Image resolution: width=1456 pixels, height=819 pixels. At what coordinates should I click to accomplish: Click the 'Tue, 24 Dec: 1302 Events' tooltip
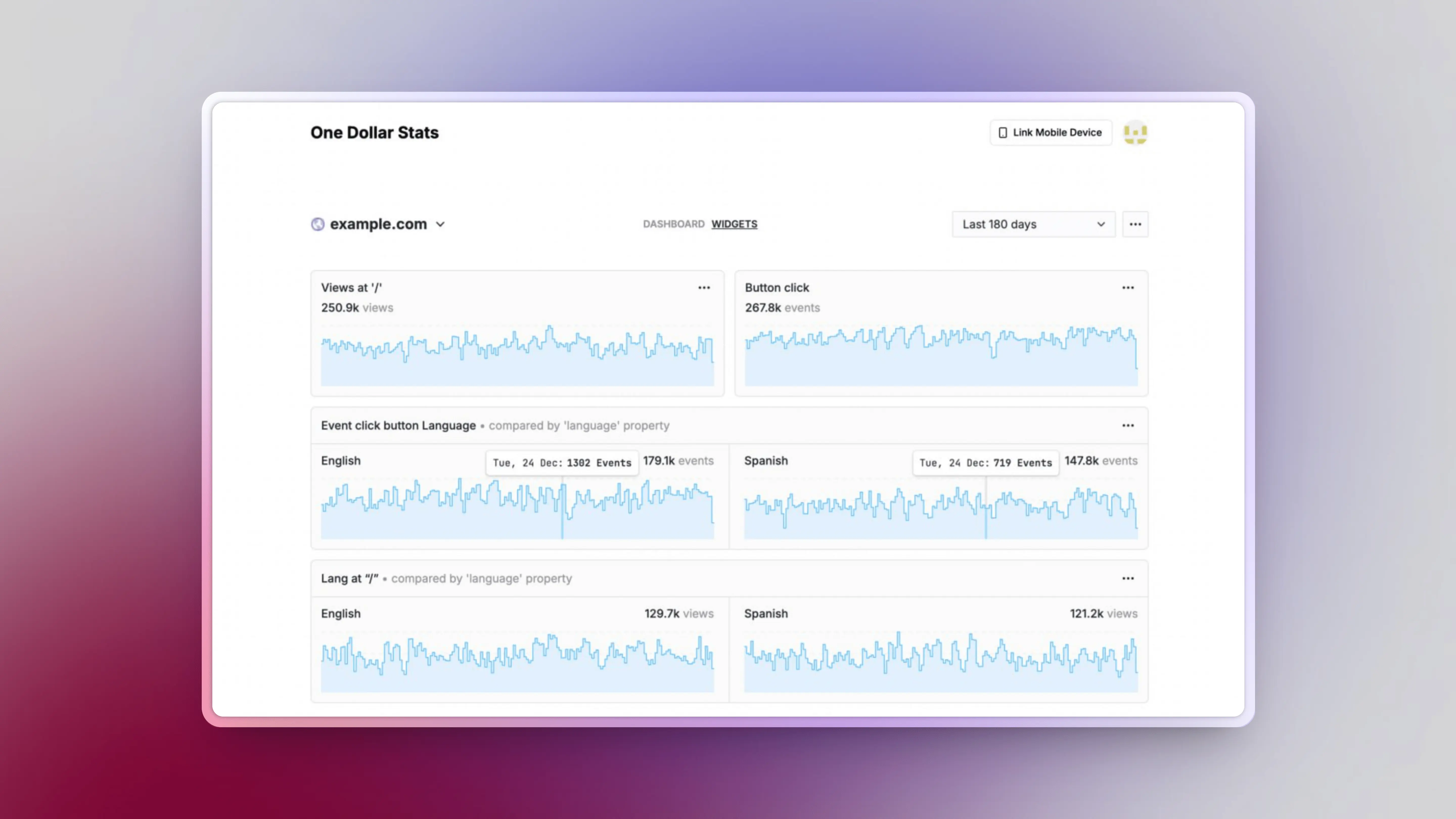pos(562,463)
